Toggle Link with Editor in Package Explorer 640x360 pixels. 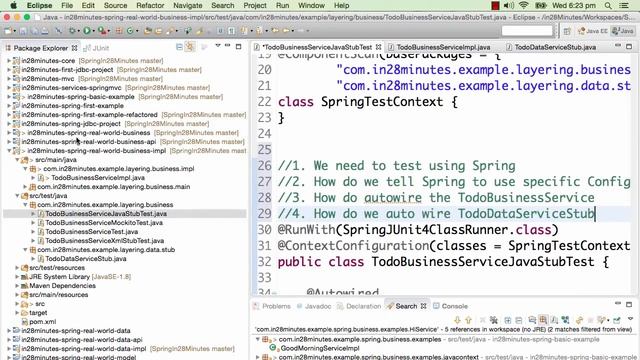point(190,47)
